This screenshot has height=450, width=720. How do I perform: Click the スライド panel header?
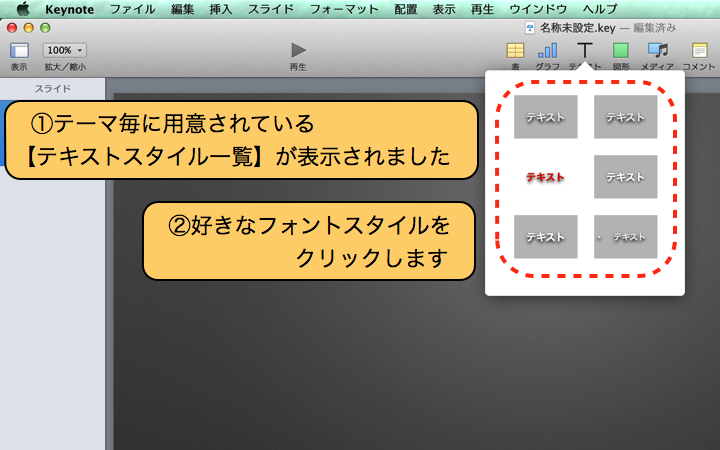53,89
